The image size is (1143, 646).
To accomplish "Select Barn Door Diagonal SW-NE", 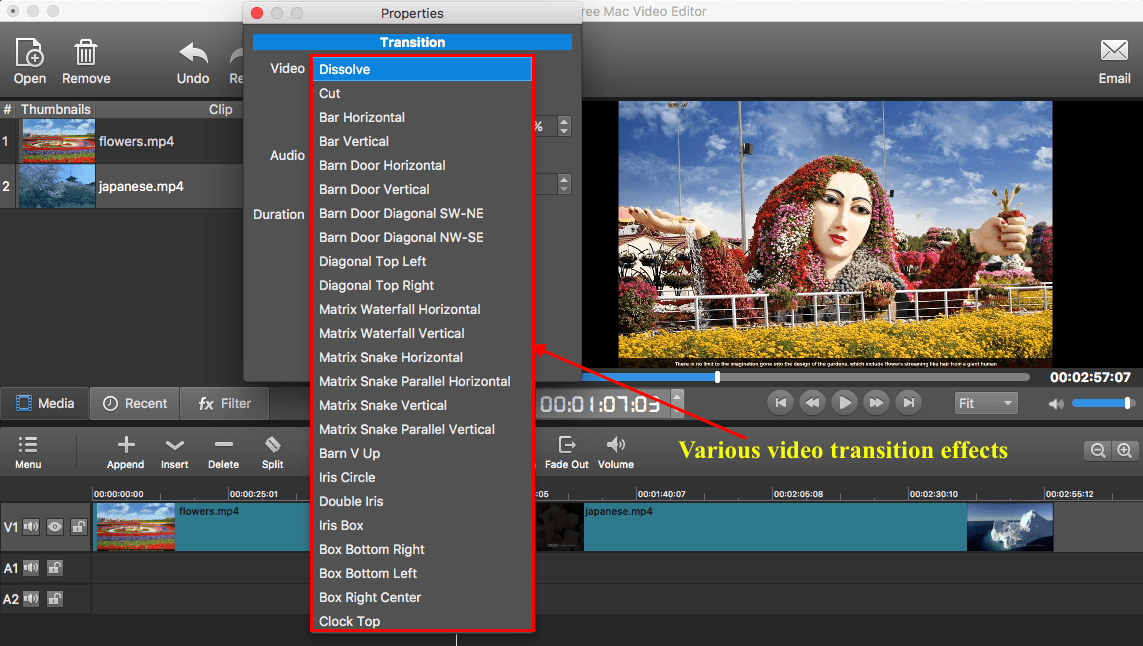I will (x=422, y=214).
